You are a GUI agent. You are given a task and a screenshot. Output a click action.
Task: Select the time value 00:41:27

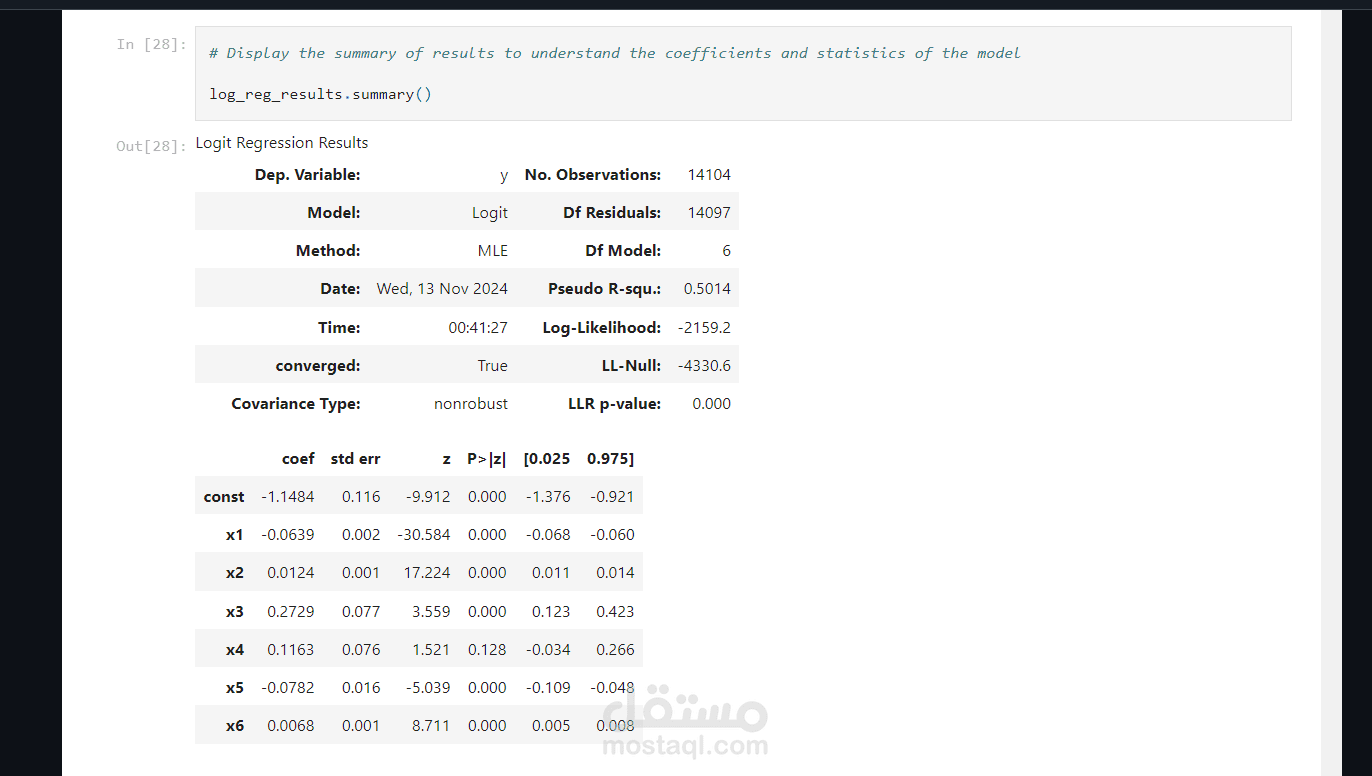click(478, 328)
